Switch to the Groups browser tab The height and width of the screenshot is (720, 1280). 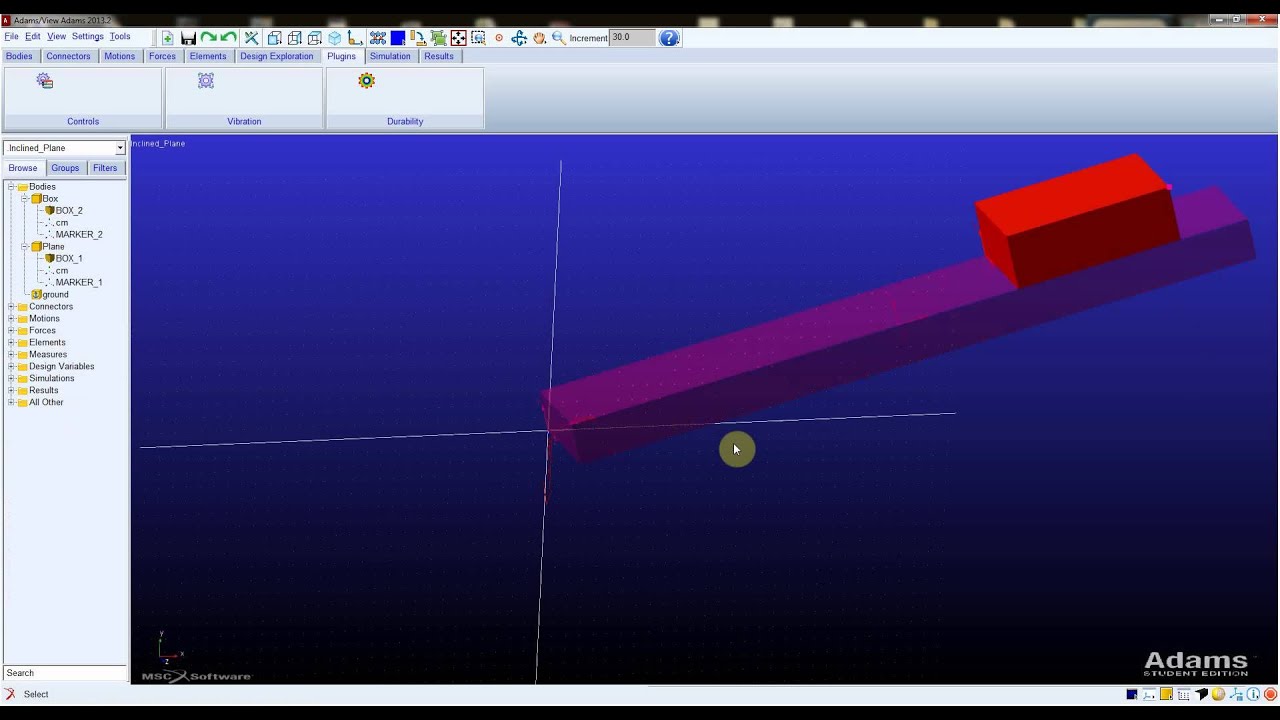click(65, 168)
